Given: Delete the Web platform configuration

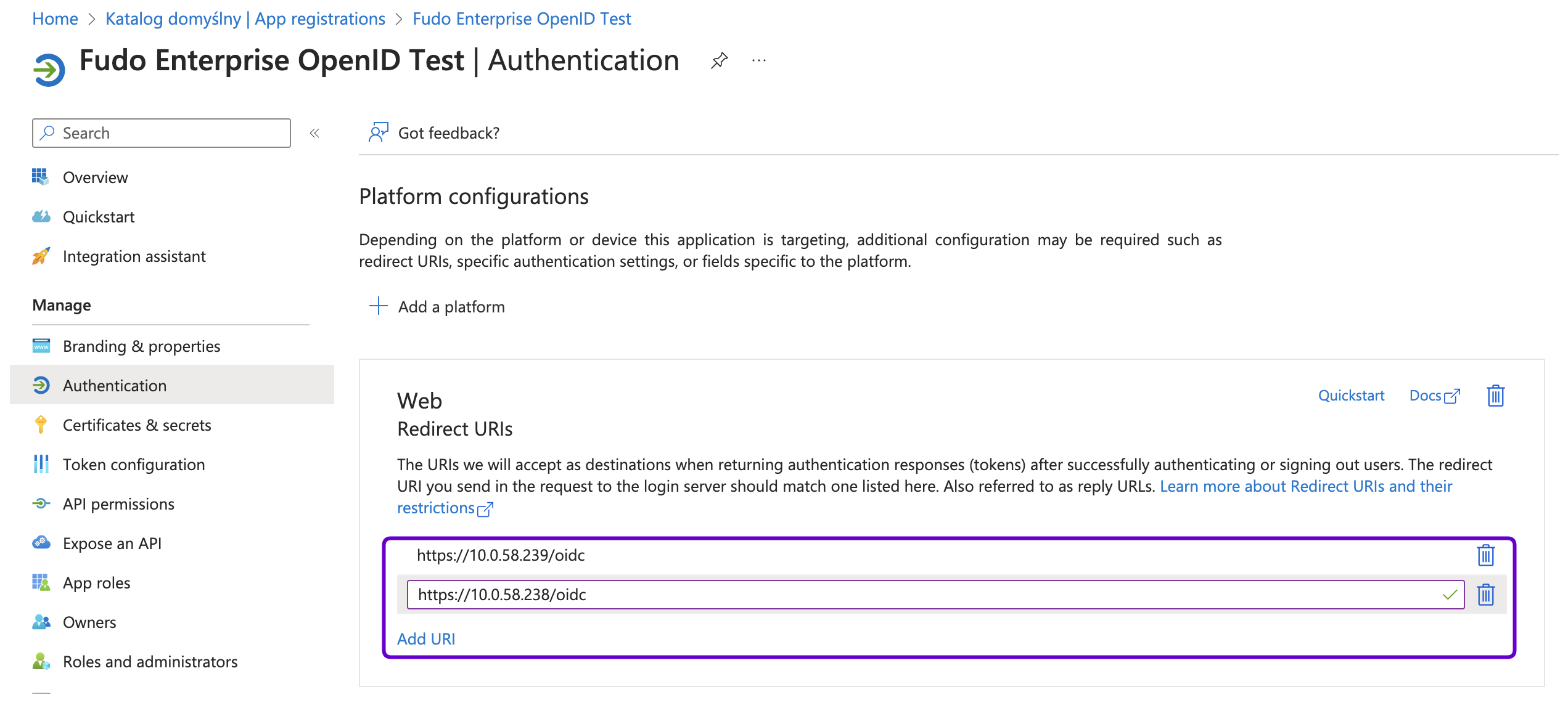Looking at the screenshot, I should 1495,396.
